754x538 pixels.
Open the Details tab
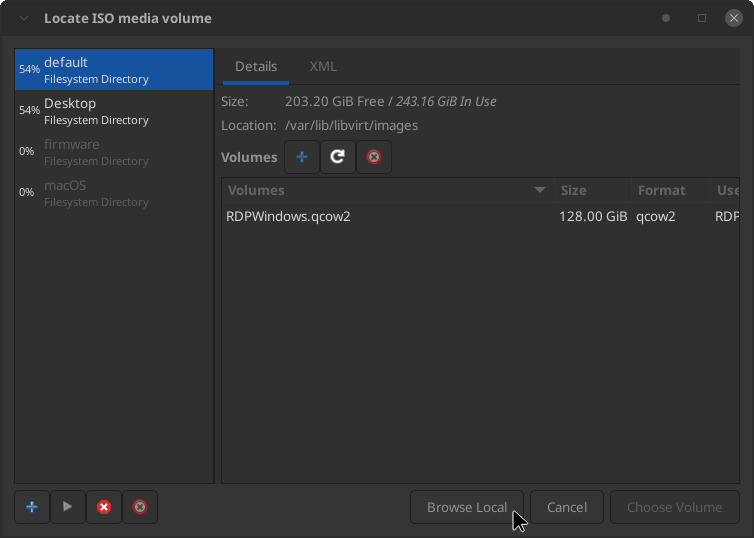256,66
